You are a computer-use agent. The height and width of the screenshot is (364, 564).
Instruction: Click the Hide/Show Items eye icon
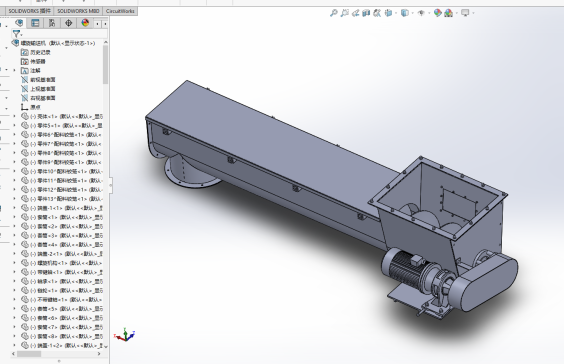(421, 13)
